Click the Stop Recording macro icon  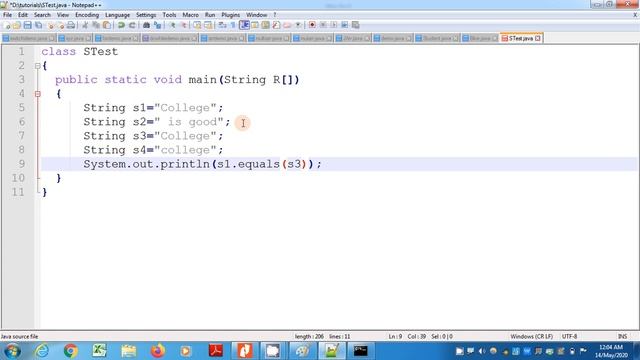[323, 25]
